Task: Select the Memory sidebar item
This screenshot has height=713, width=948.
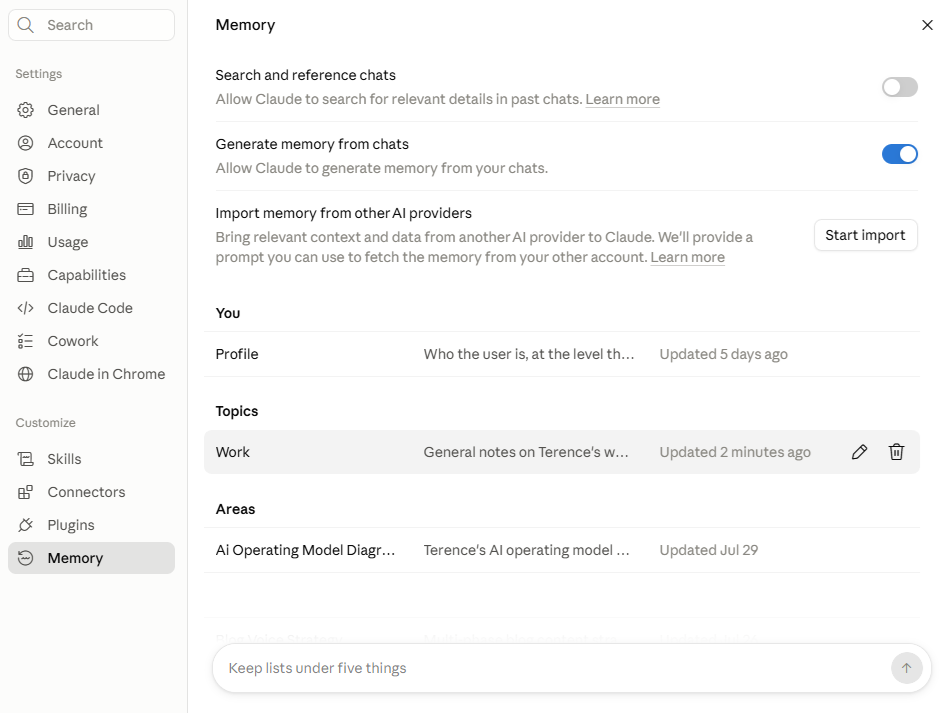Action: coord(91,558)
